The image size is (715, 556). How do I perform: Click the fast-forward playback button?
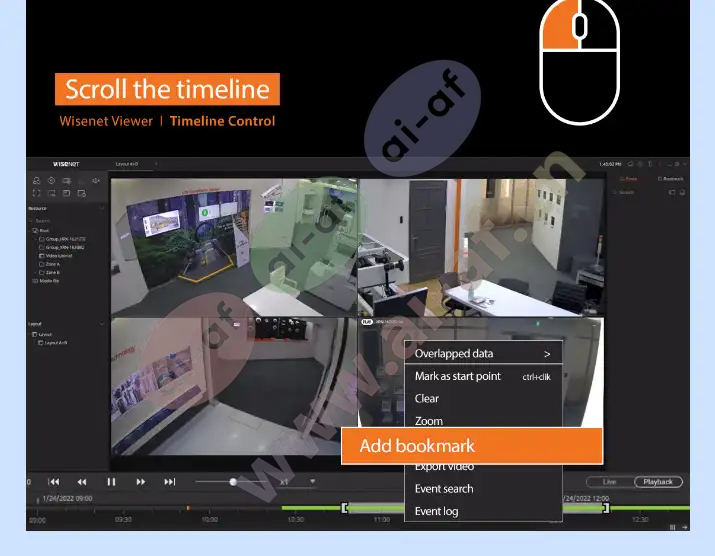140,482
